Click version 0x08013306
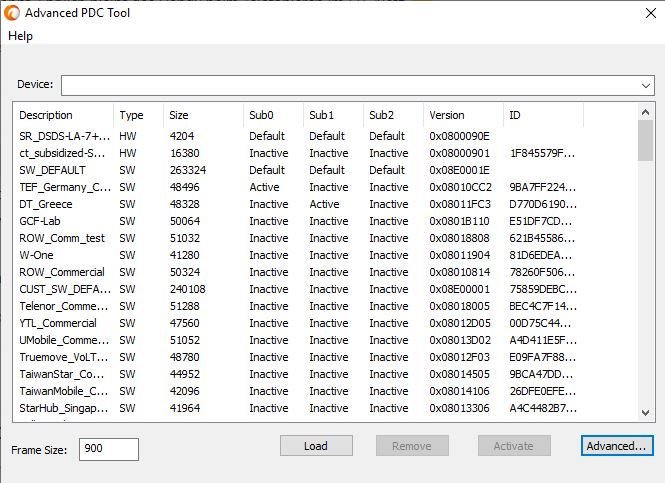The width and height of the screenshot is (665, 483). point(459,408)
